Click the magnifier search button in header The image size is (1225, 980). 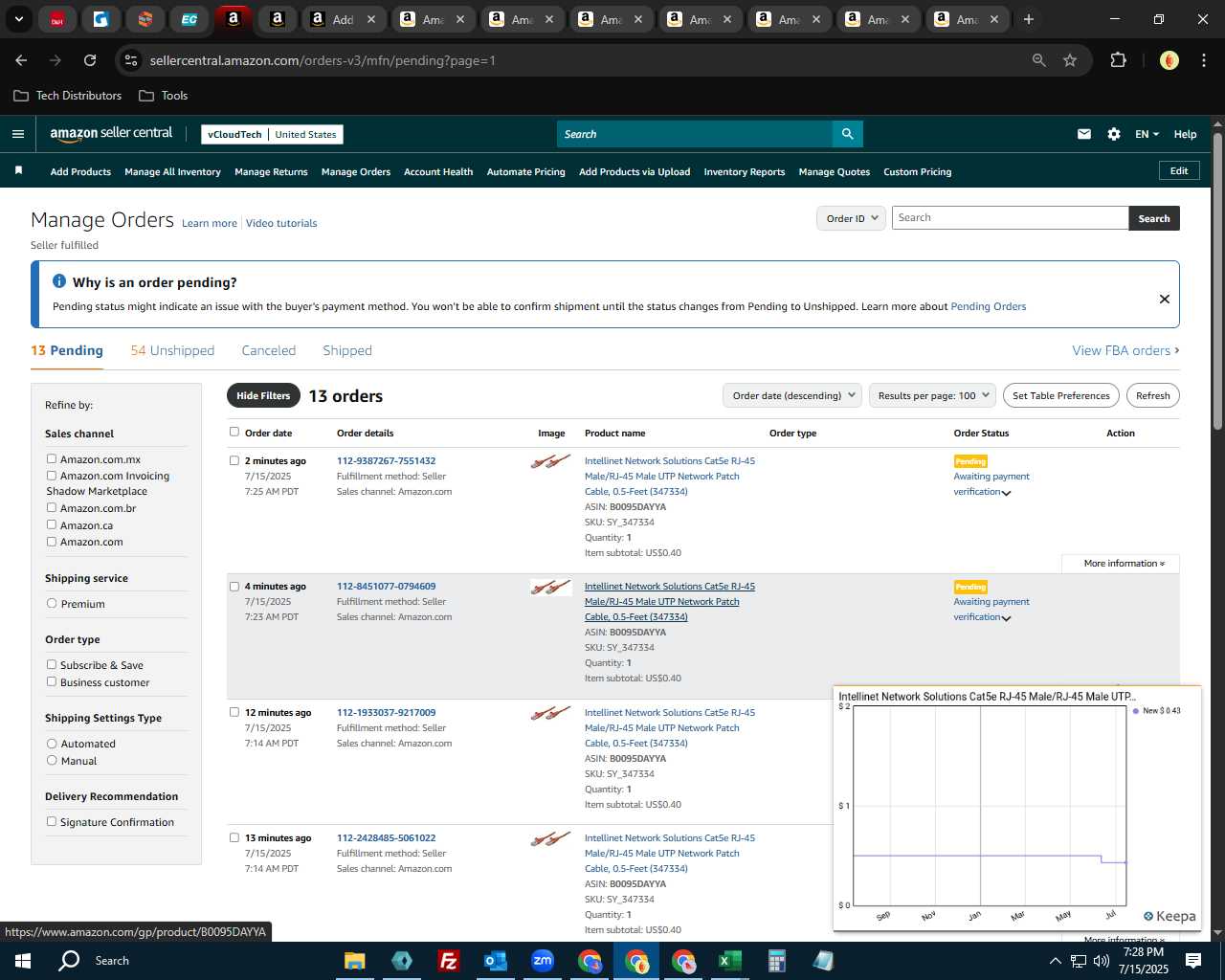tap(847, 134)
